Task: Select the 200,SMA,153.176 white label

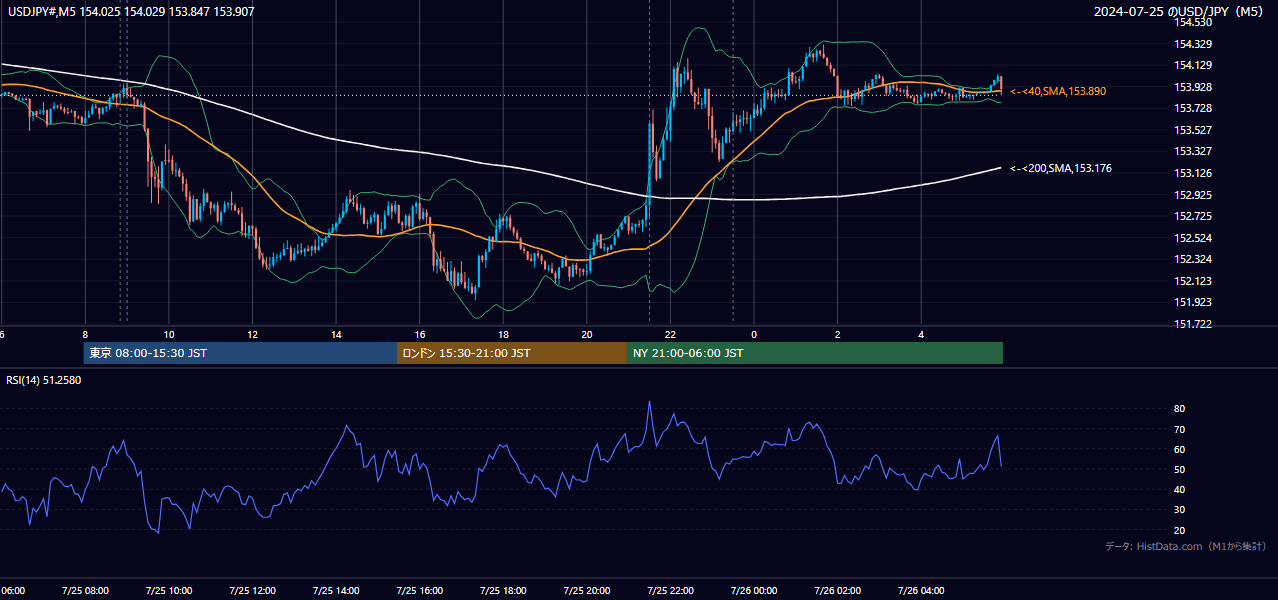Action: click(x=1061, y=168)
